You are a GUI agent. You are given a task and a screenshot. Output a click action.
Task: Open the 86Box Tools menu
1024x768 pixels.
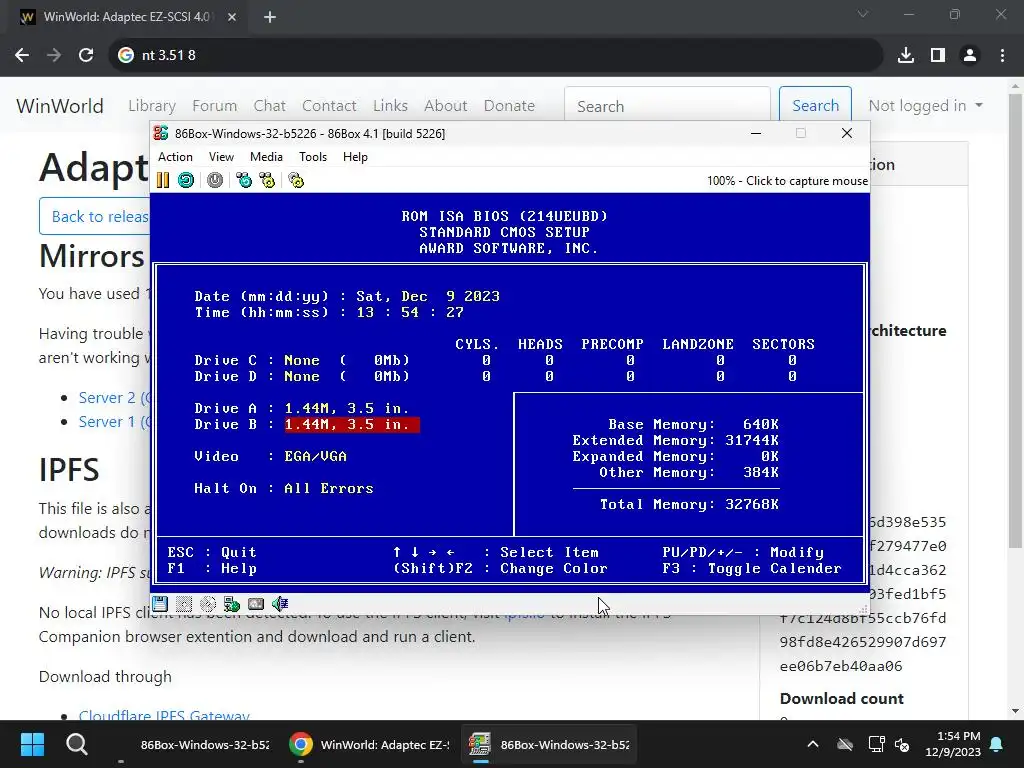click(x=313, y=157)
